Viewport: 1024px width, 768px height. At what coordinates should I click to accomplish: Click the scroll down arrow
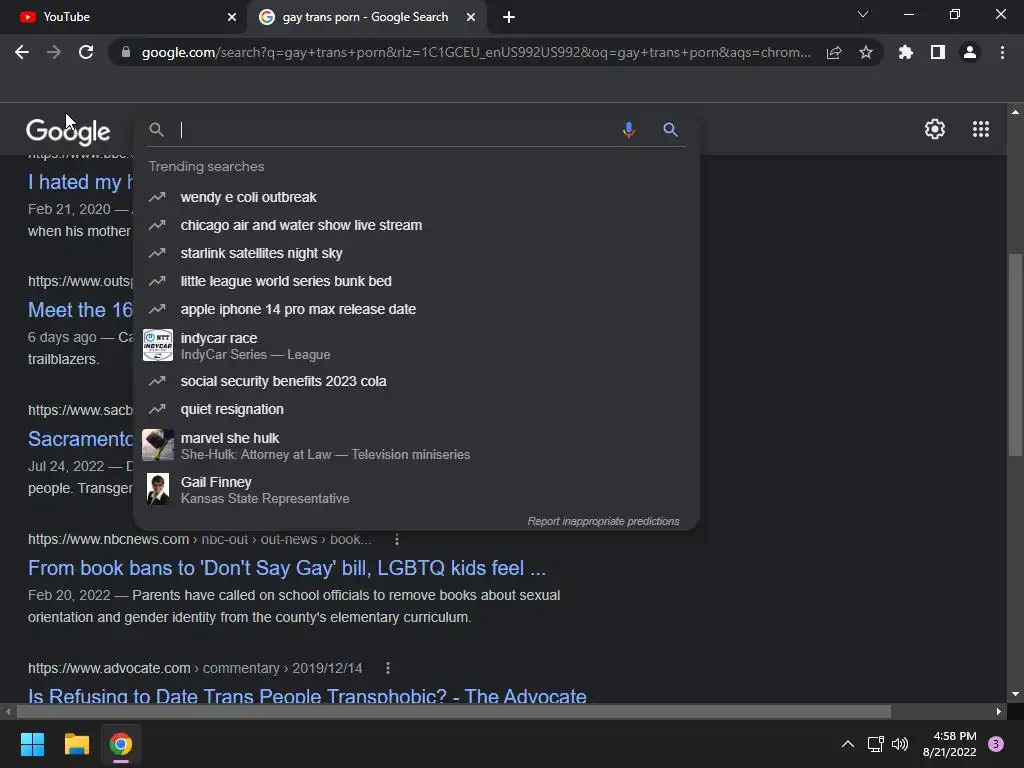[x=1015, y=694]
